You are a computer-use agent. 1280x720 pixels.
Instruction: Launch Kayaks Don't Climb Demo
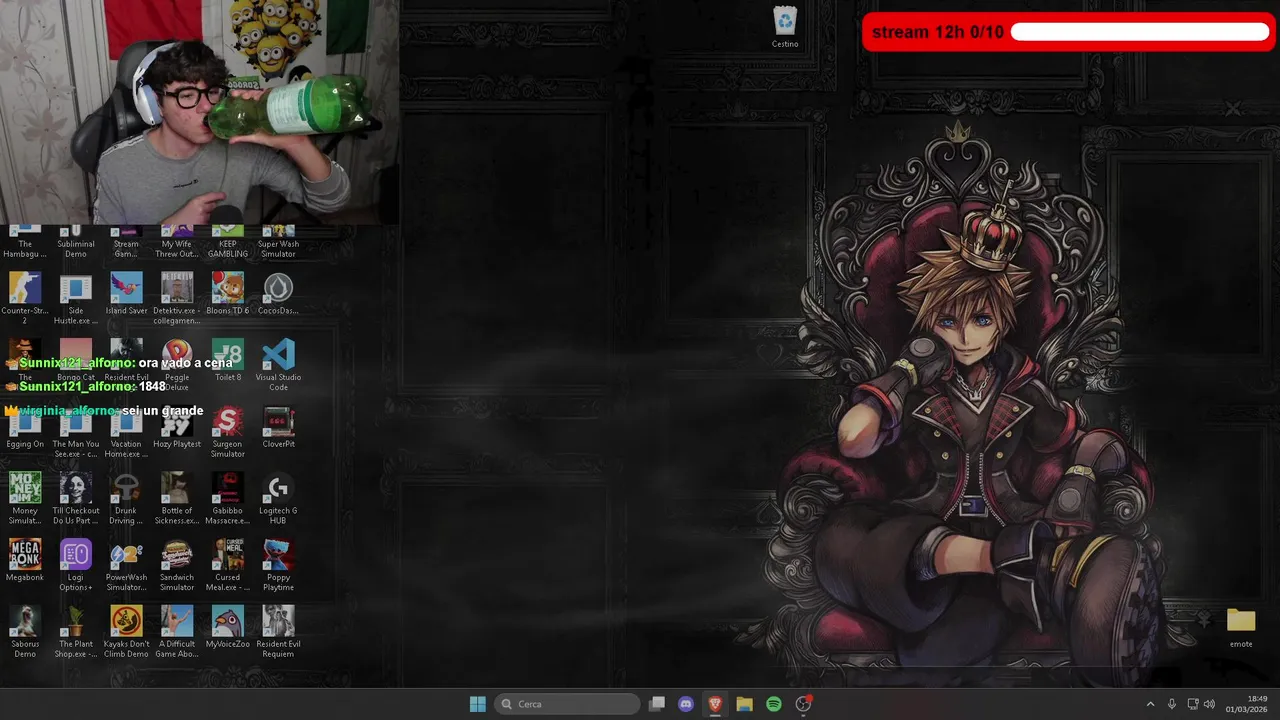[x=126, y=631]
